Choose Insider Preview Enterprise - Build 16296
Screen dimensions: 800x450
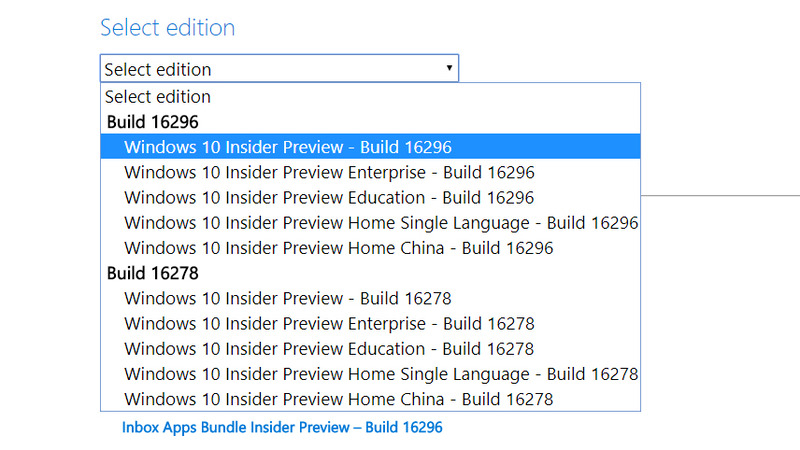(x=329, y=172)
